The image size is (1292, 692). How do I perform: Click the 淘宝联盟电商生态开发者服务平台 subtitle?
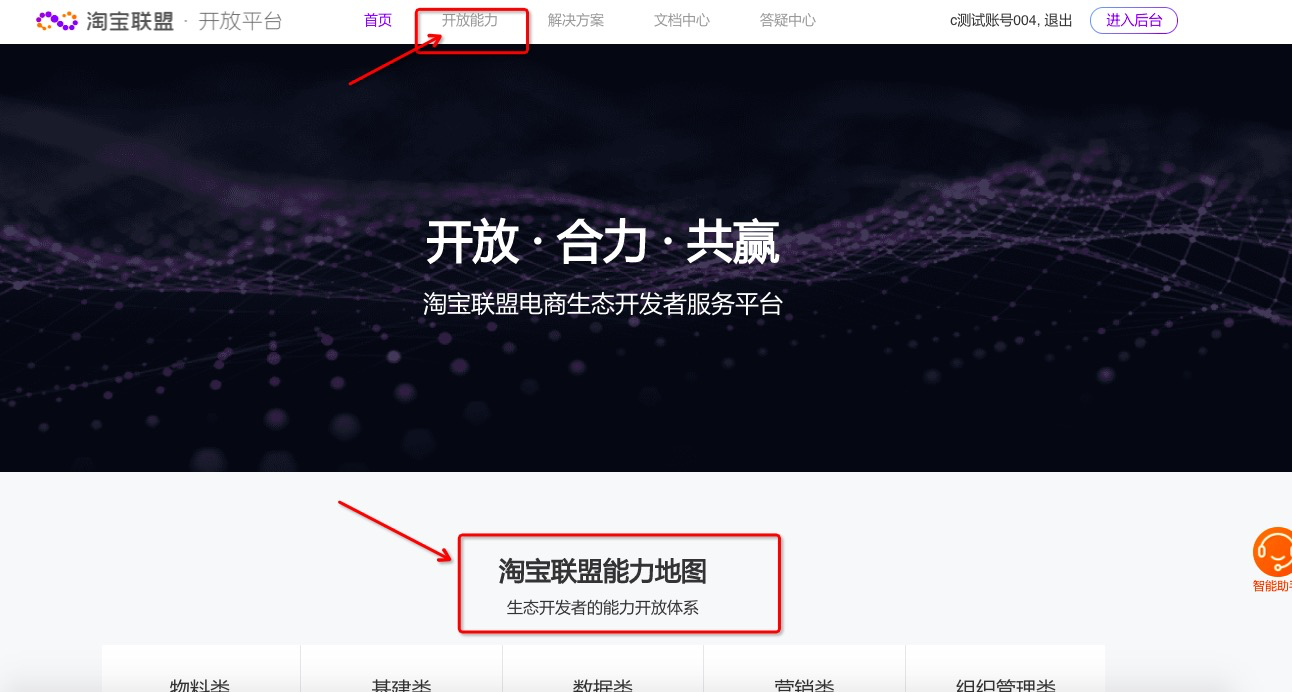pos(603,304)
